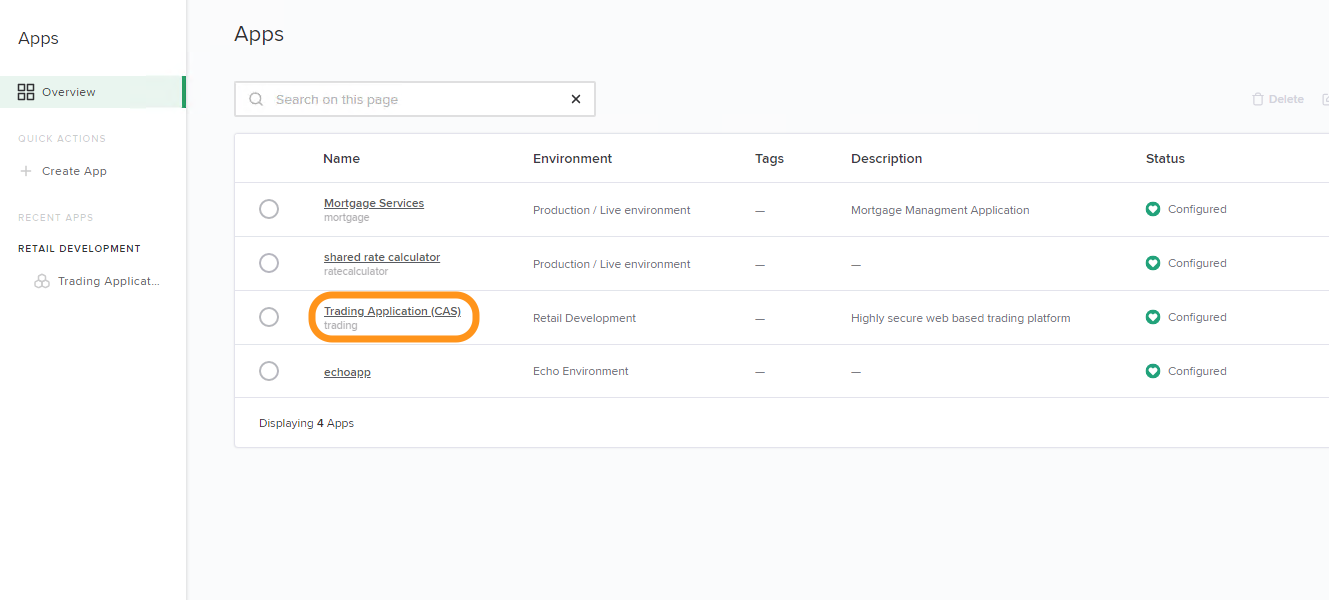
Task: Click the trash icon beside Delete
Action: tap(1258, 99)
